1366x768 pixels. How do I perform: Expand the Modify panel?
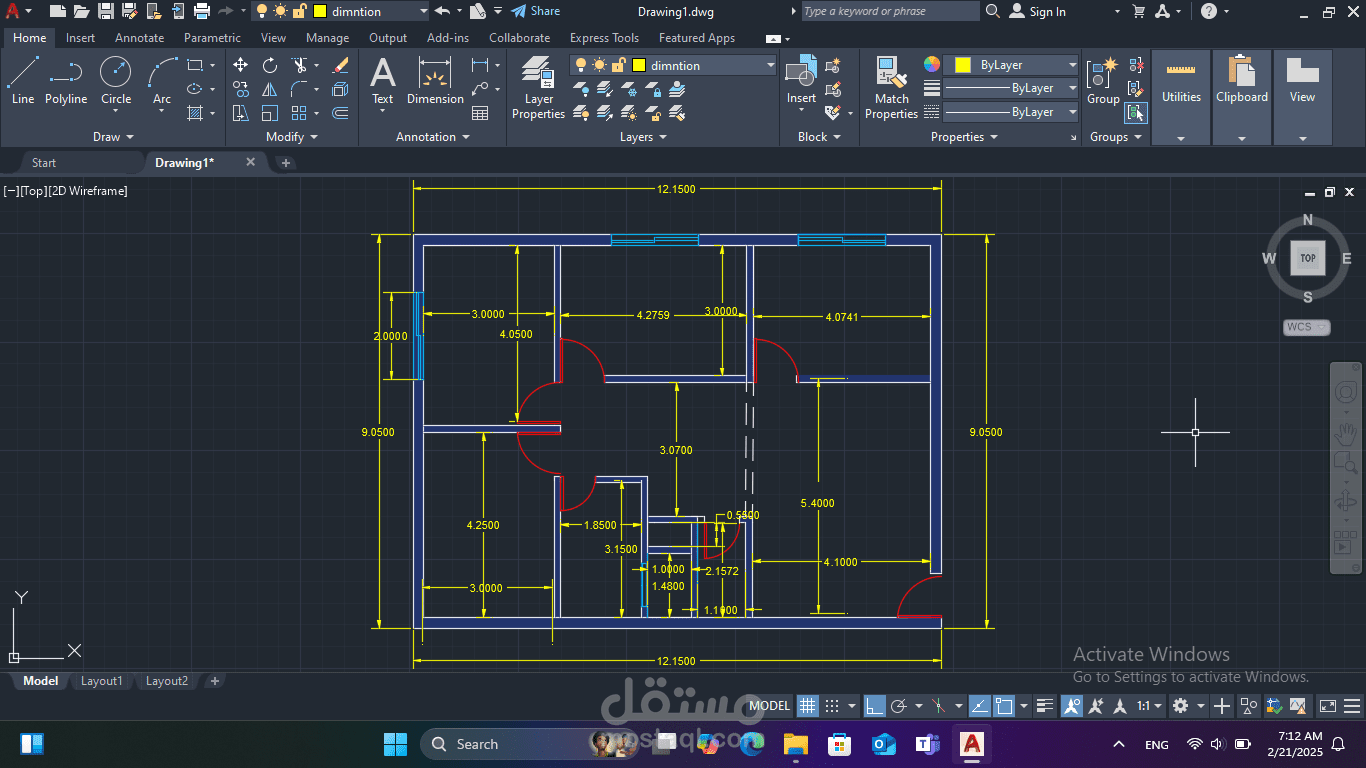pyautogui.click(x=292, y=137)
